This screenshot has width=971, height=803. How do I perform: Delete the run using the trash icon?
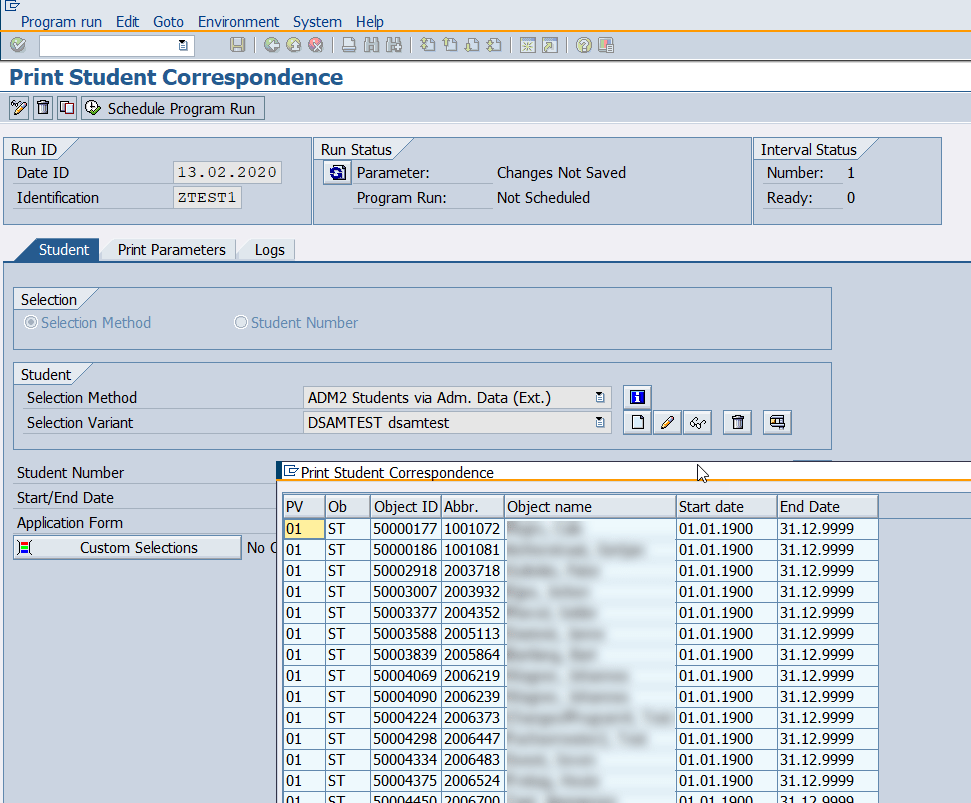(x=41, y=107)
